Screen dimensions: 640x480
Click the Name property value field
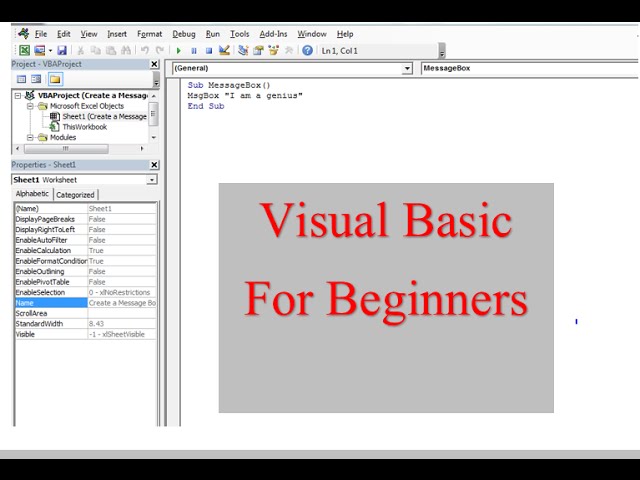(122, 303)
